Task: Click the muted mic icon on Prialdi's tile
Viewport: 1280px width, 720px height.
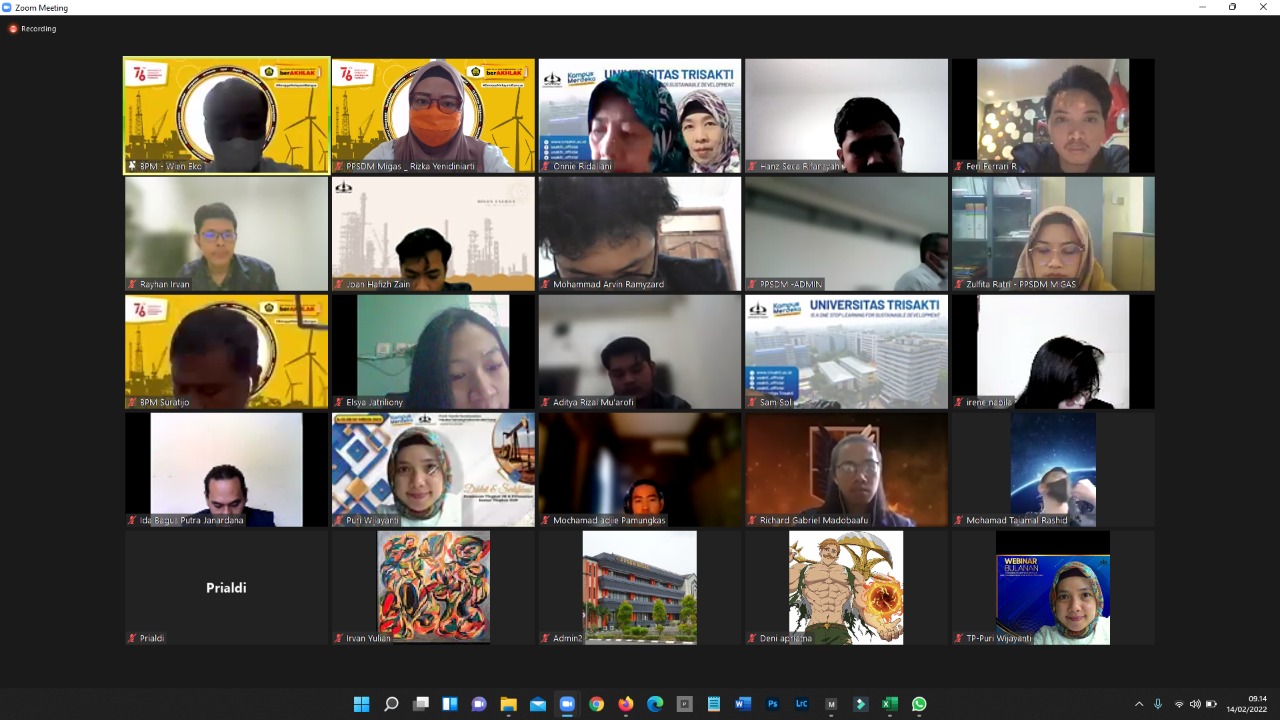Action: tap(132, 638)
